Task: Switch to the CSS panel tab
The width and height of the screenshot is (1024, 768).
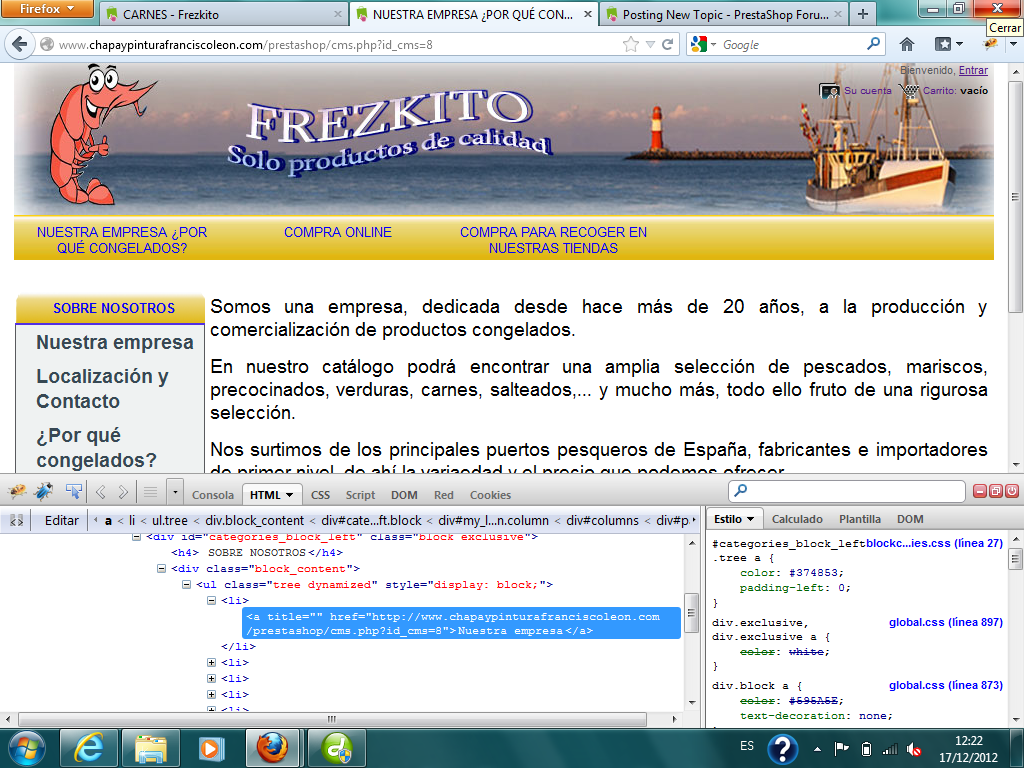Action: (x=320, y=495)
